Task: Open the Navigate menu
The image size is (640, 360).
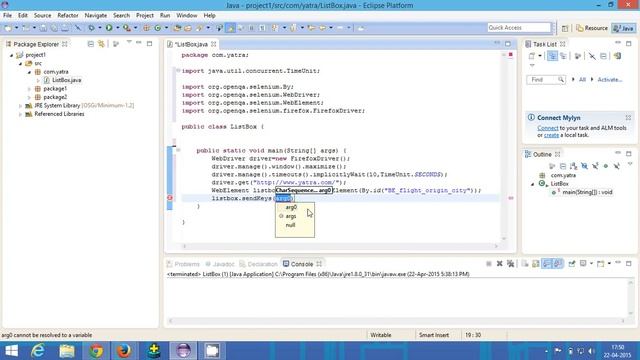Action: point(96,16)
